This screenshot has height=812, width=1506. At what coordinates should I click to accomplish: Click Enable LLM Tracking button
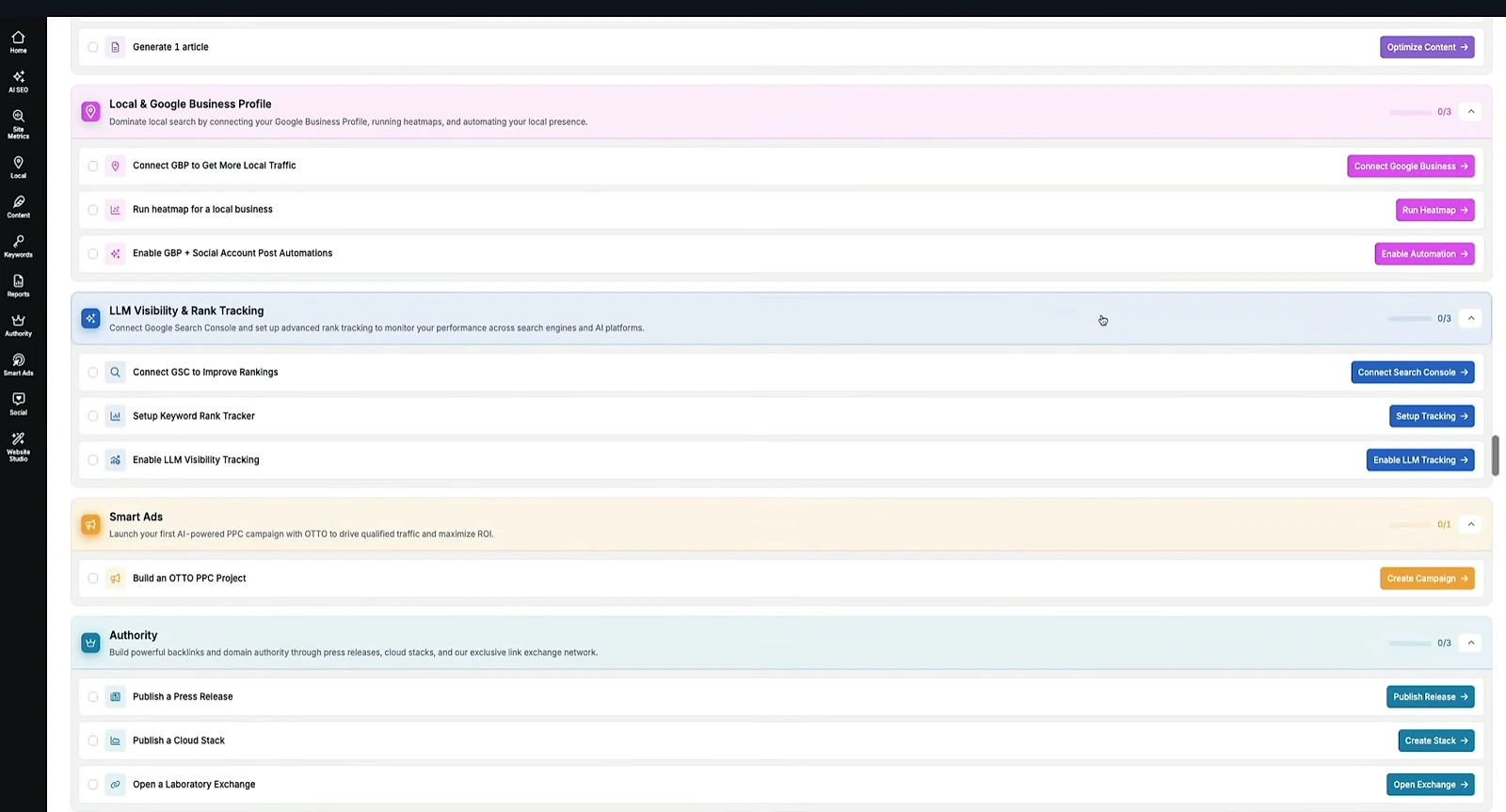pos(1420,460)
